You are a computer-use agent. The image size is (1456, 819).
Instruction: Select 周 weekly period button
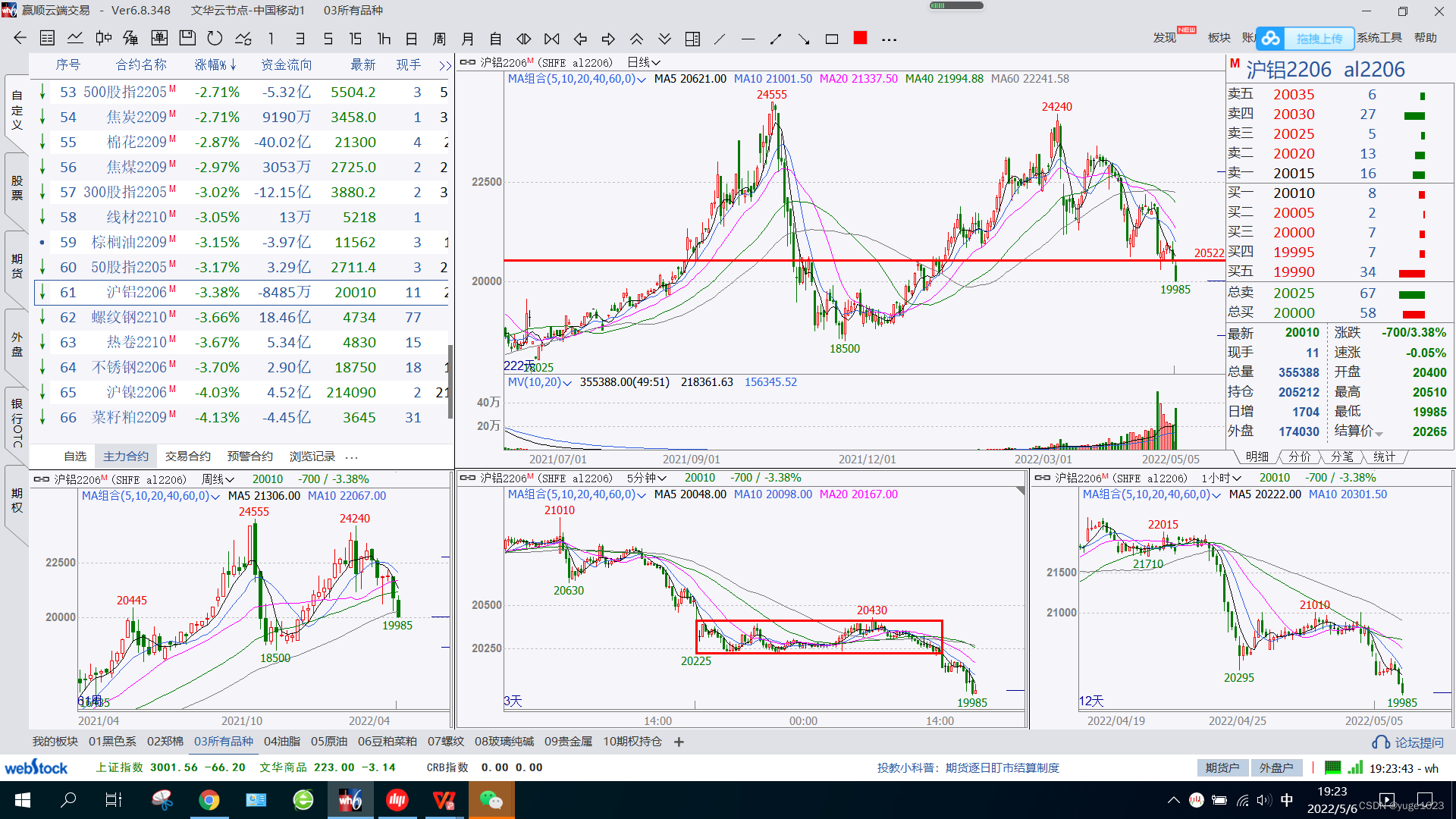pyautogui.click(x=440, y=38)
